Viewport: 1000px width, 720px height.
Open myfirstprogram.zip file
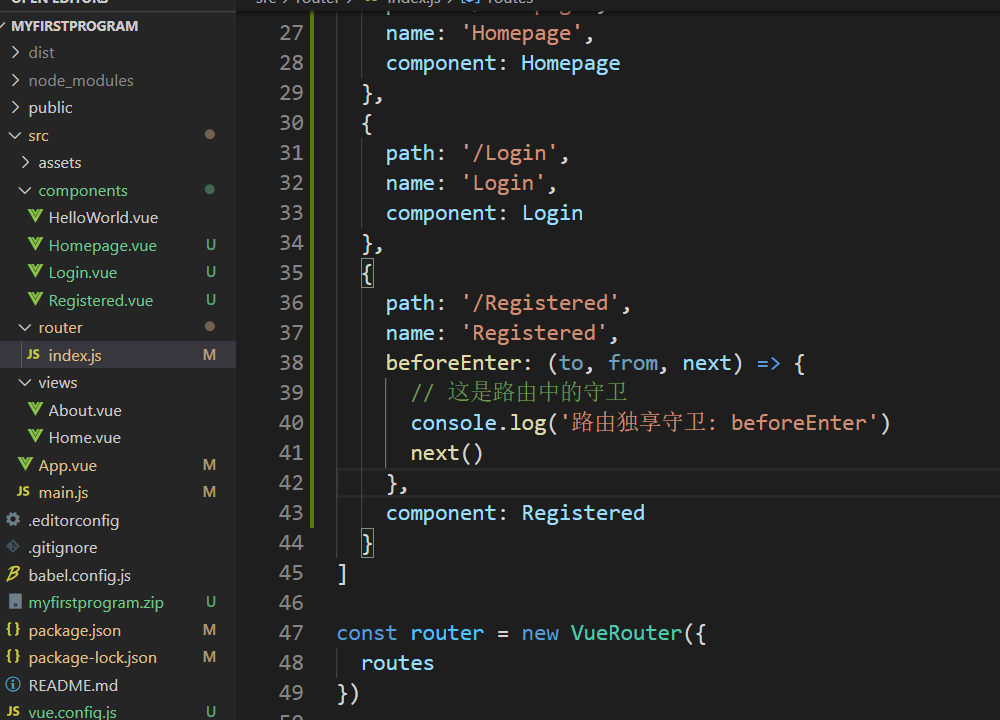pos(96,603)
